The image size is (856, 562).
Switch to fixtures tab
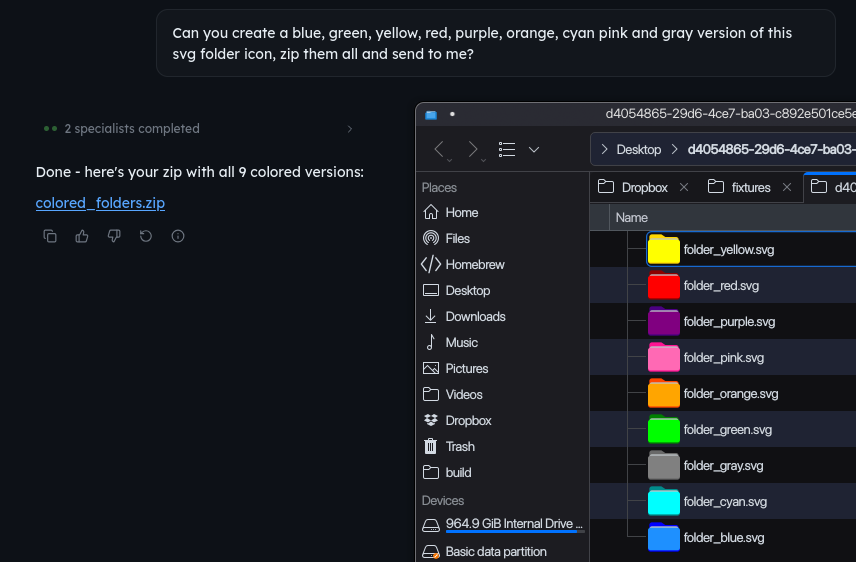pos(739,187)
